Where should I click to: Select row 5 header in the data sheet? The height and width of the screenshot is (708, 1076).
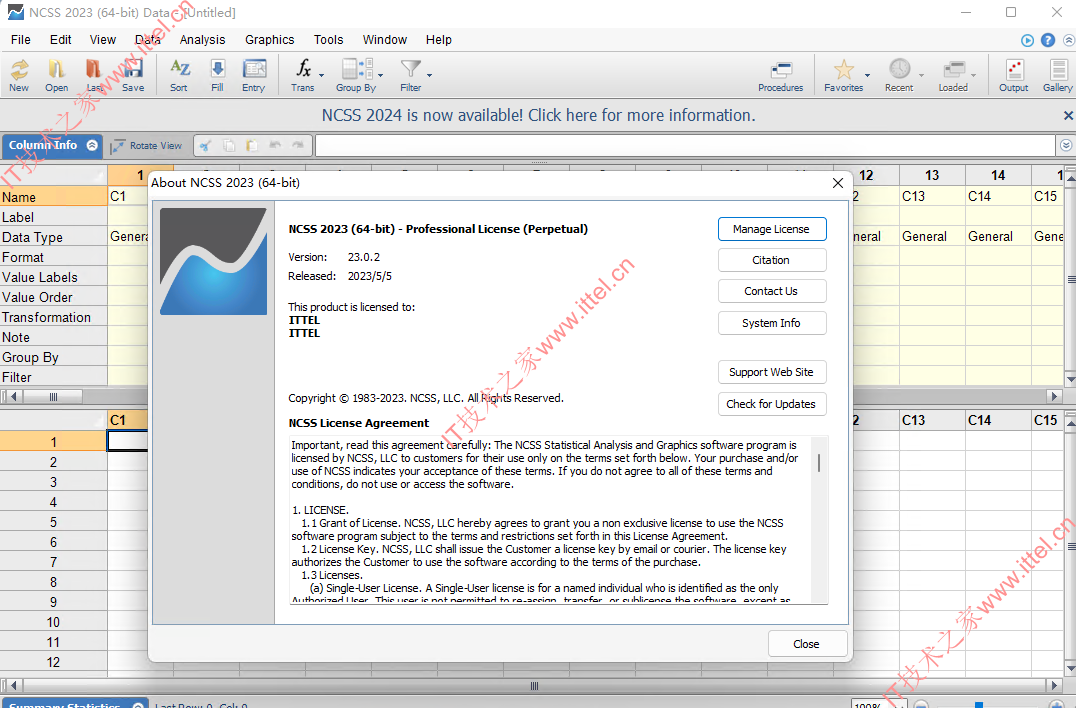click(x=54, y=522)
